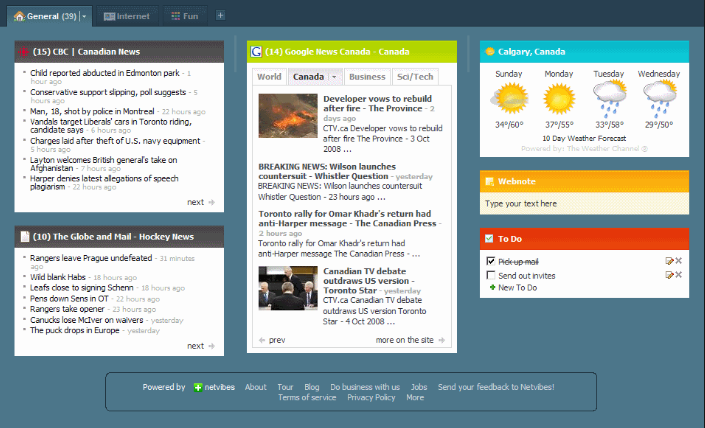Open Developer vows to rebuild headline

377,103
